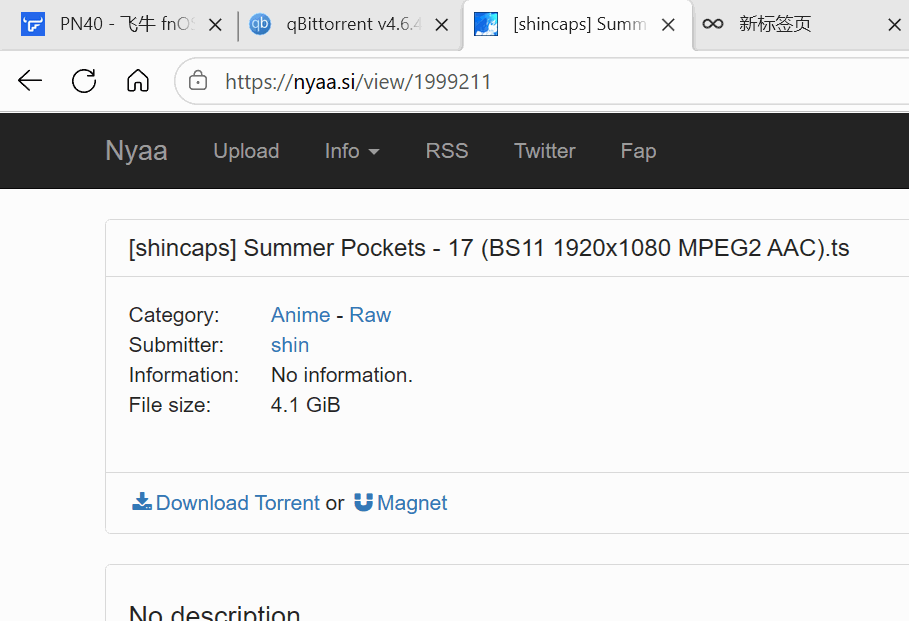The height and width of the screenshot is (621, 909).
Task: Click the File size: label
Action: [x=170, y=405]
